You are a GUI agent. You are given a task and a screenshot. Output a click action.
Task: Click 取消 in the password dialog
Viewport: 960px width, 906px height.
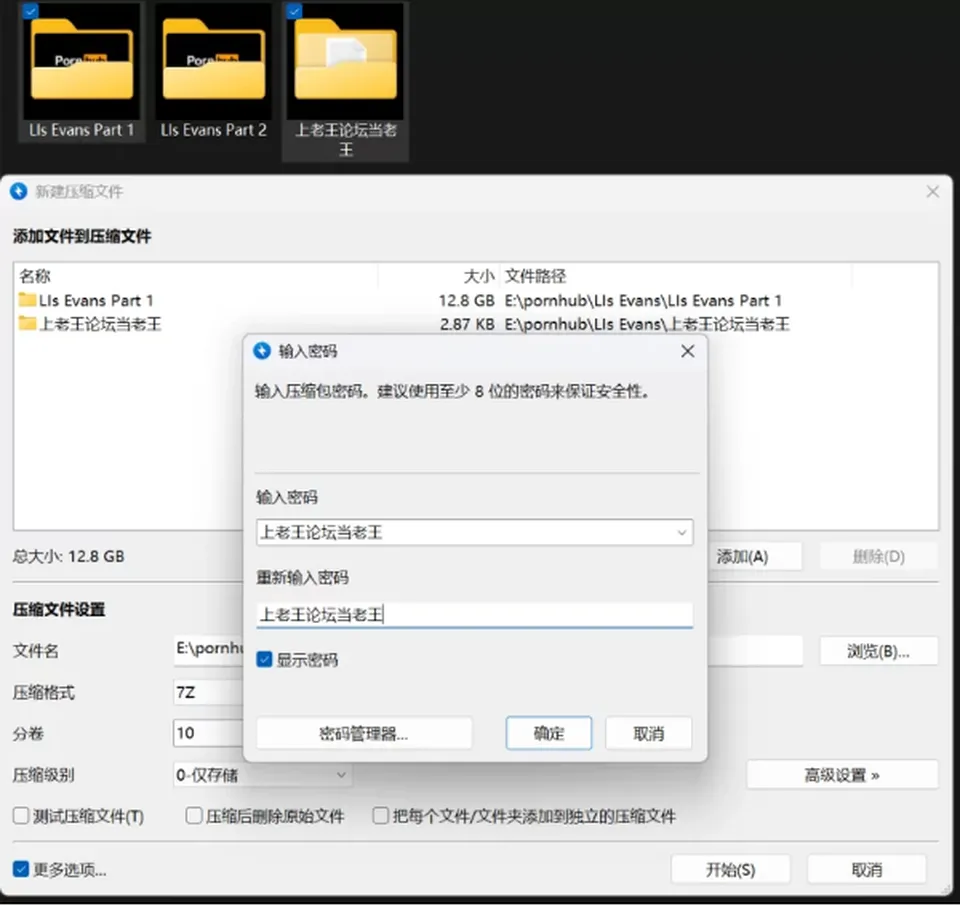[x=648, y=733]
